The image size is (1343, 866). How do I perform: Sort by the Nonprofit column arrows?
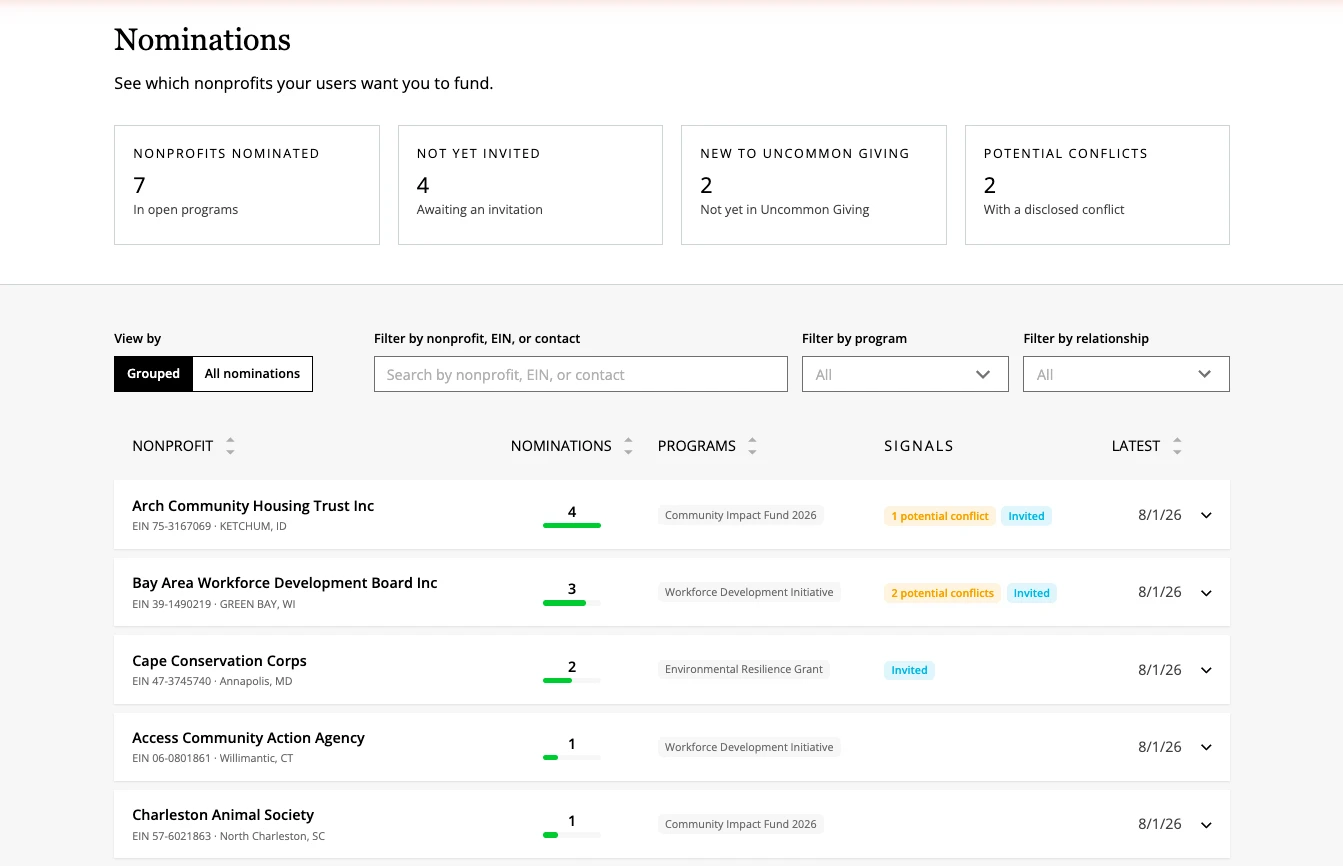230,446
